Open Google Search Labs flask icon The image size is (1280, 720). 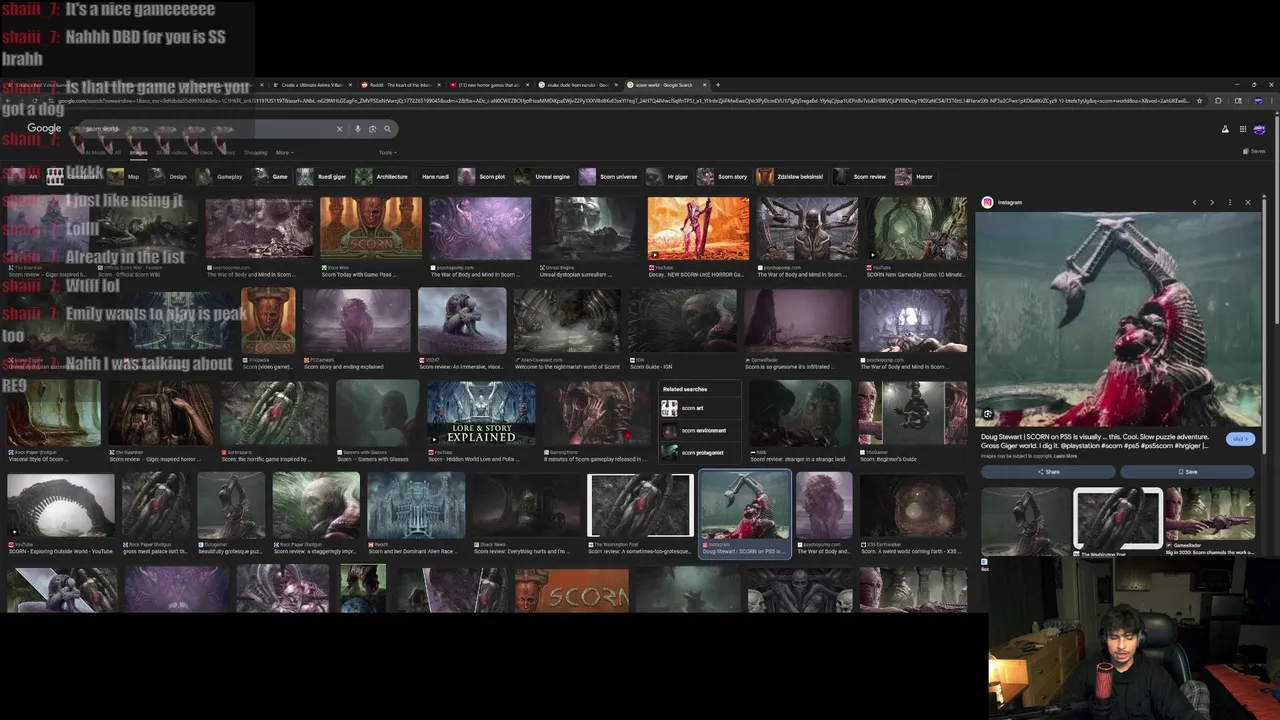1225,129
